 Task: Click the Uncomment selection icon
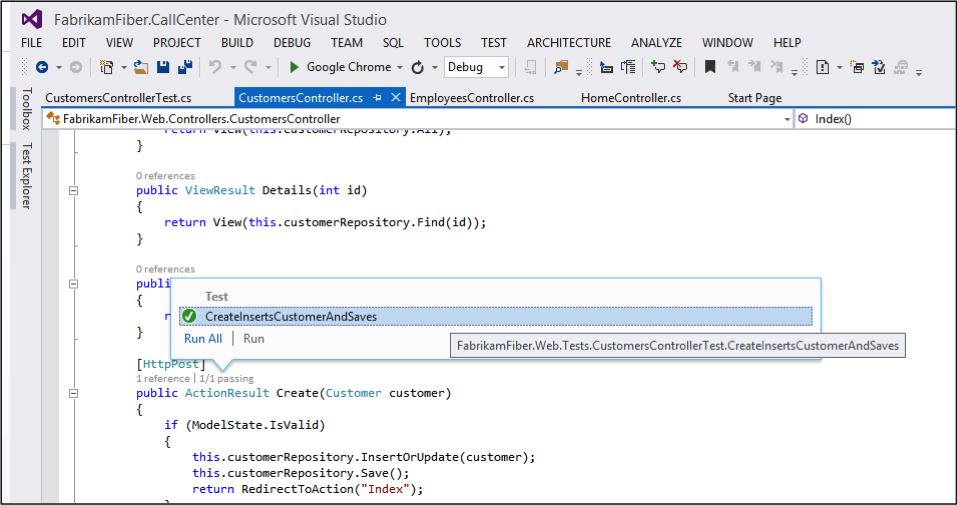pyautogui.click(x=680, y=67)
